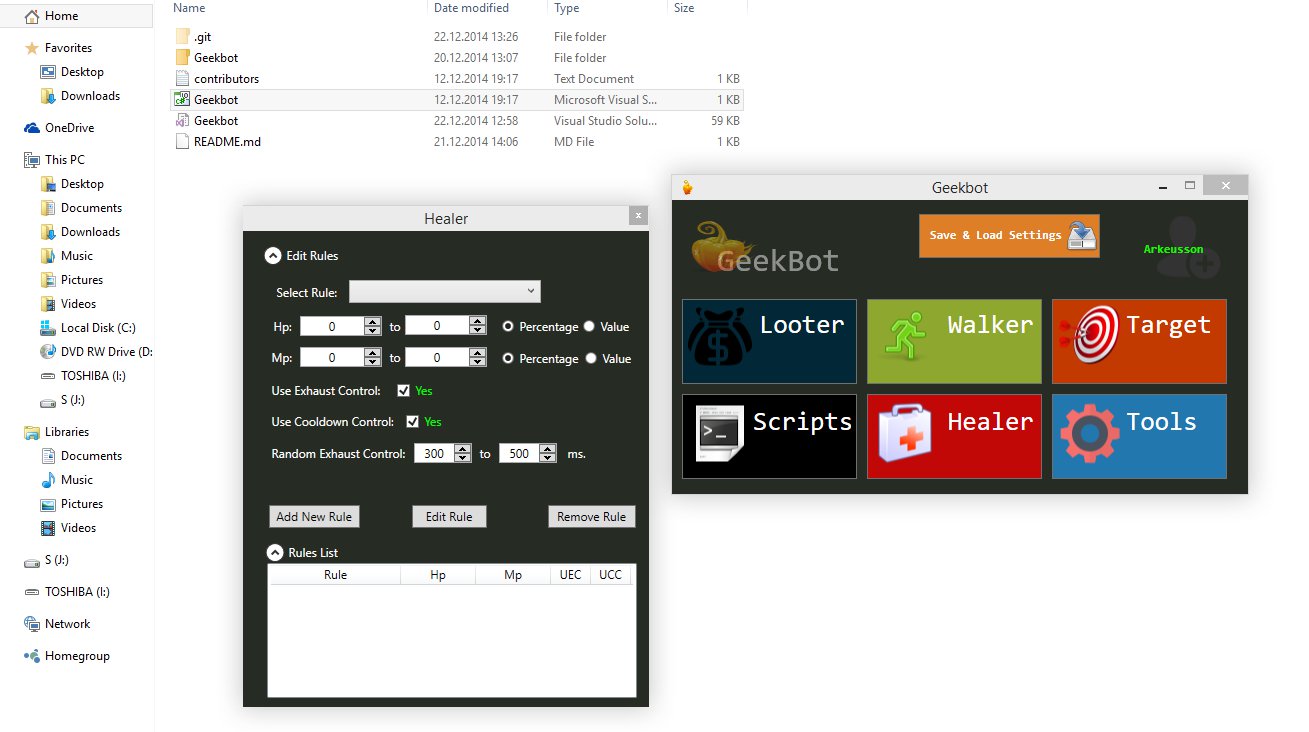
Task: Open the Tools module tile
Action: [x=1139, y=436]
